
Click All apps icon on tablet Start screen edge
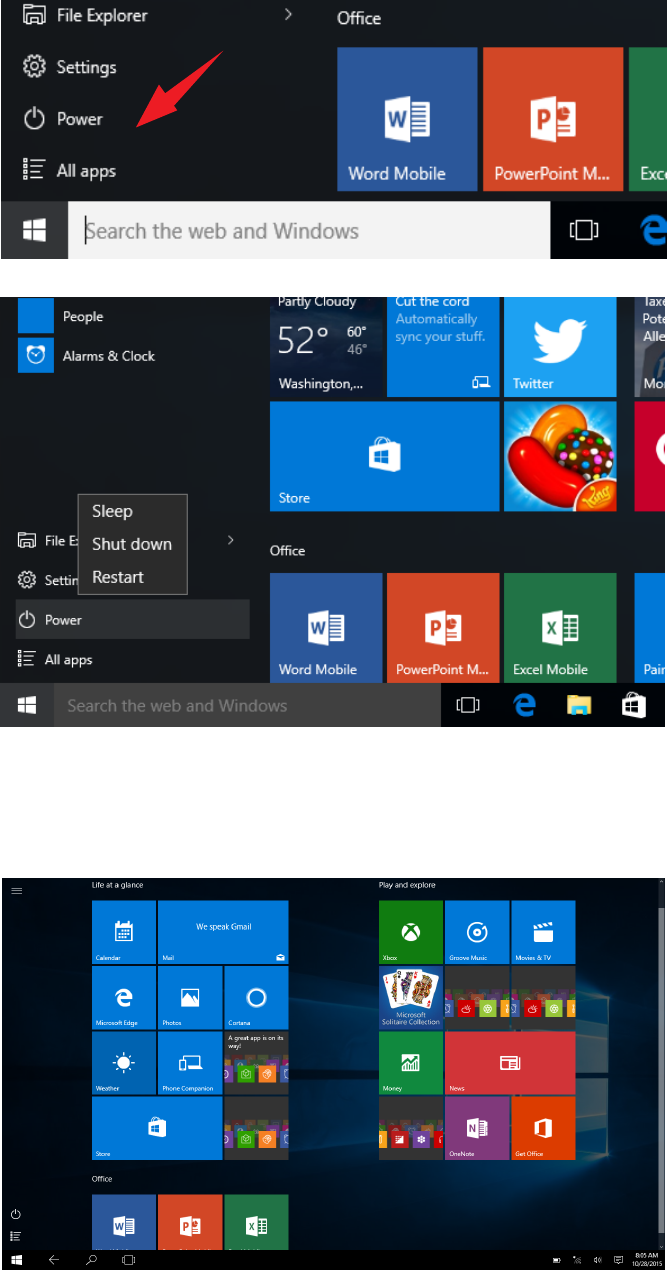pos(16,1236)
